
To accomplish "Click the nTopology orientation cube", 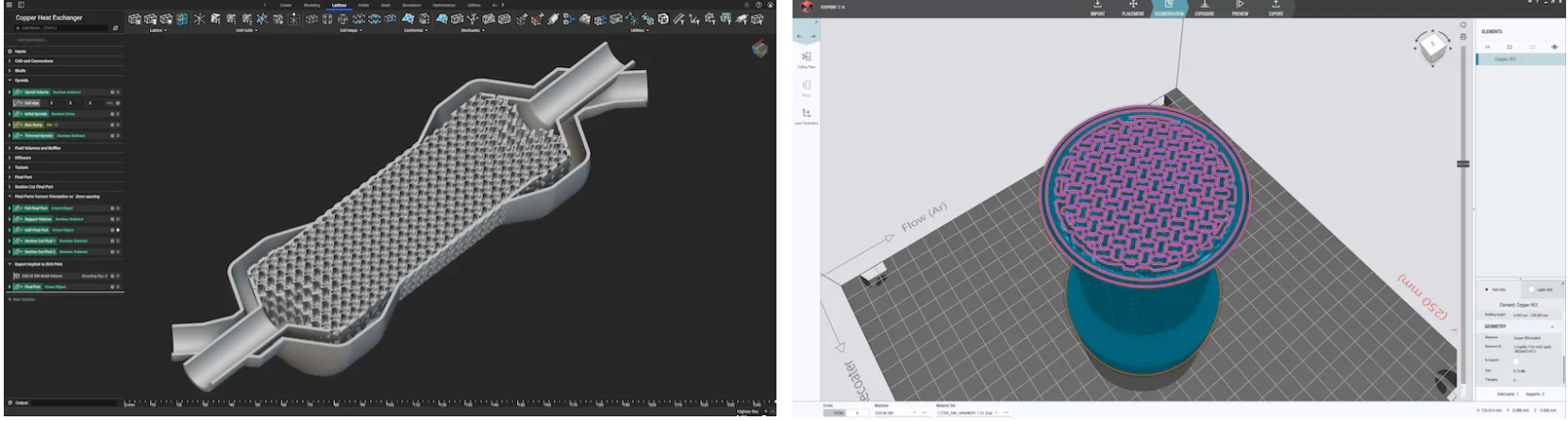I will [759, 49].
